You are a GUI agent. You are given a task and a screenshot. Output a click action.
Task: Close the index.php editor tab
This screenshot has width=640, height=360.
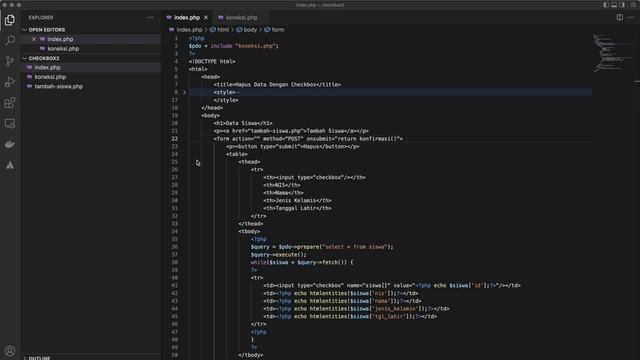[x=206, y=18]
